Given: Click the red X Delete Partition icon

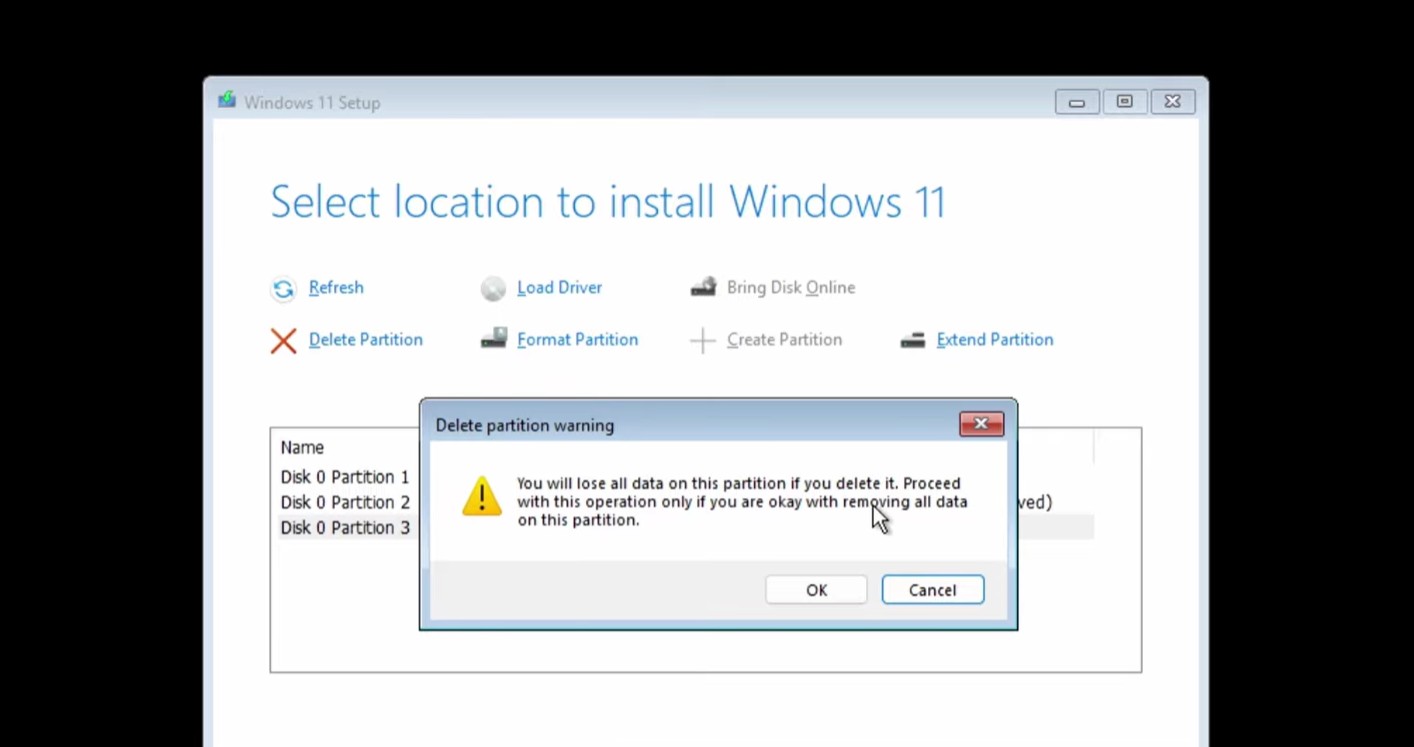Looking at the screenshot, I should click(x=283, y=340).
